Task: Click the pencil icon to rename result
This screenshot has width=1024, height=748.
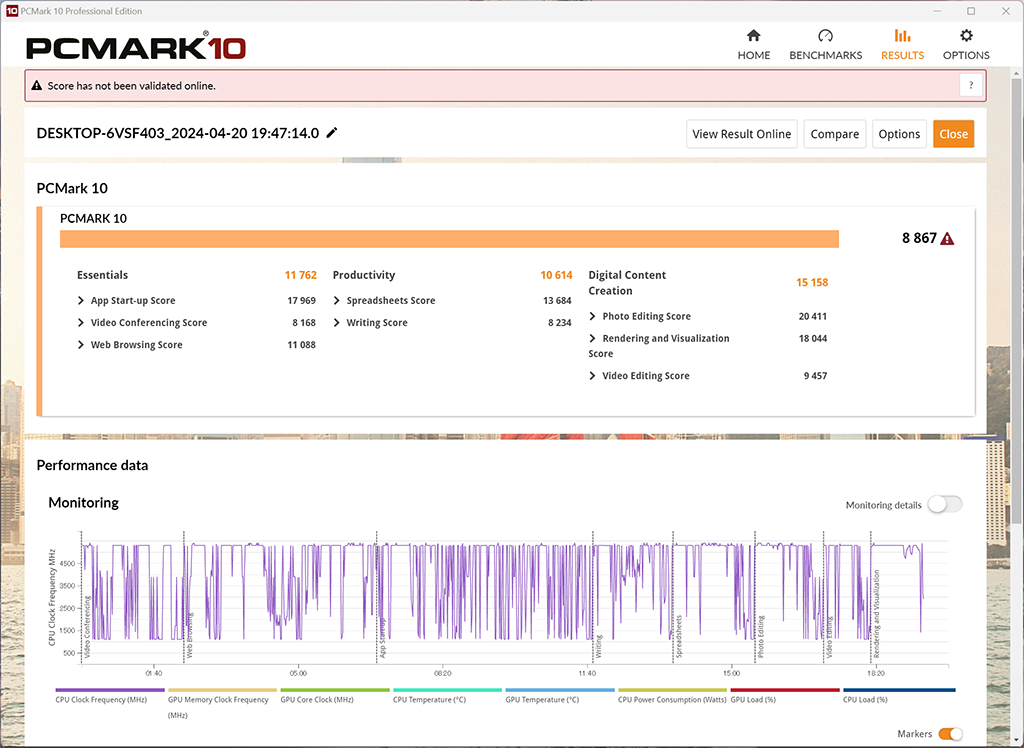Action: (x=332, y=133)
